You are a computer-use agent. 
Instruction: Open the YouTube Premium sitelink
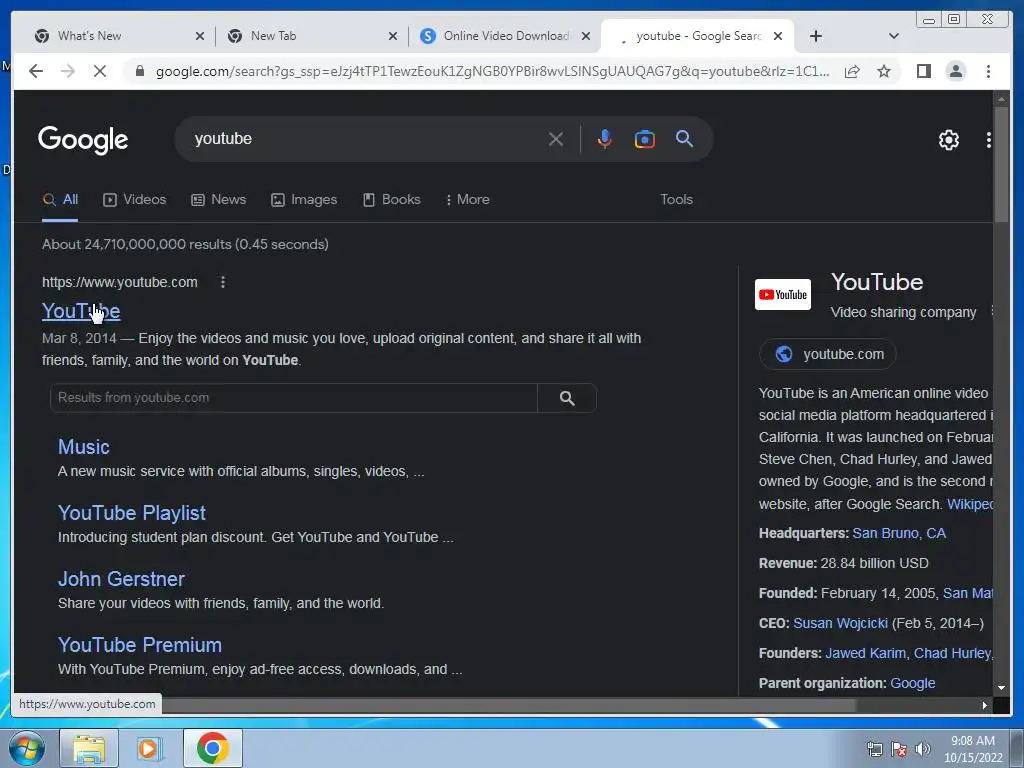[x=140, y=645]
